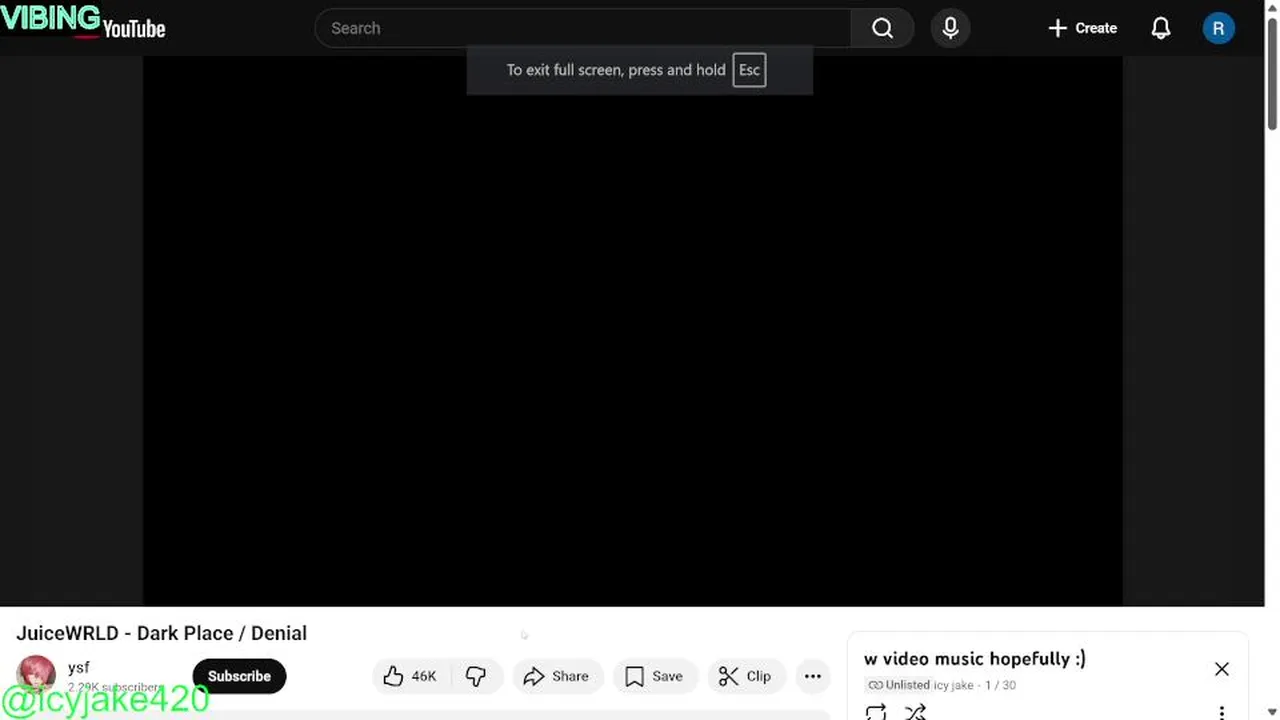Dislike the video
The width and height of the screenshot is (1280, 720).
476,676
